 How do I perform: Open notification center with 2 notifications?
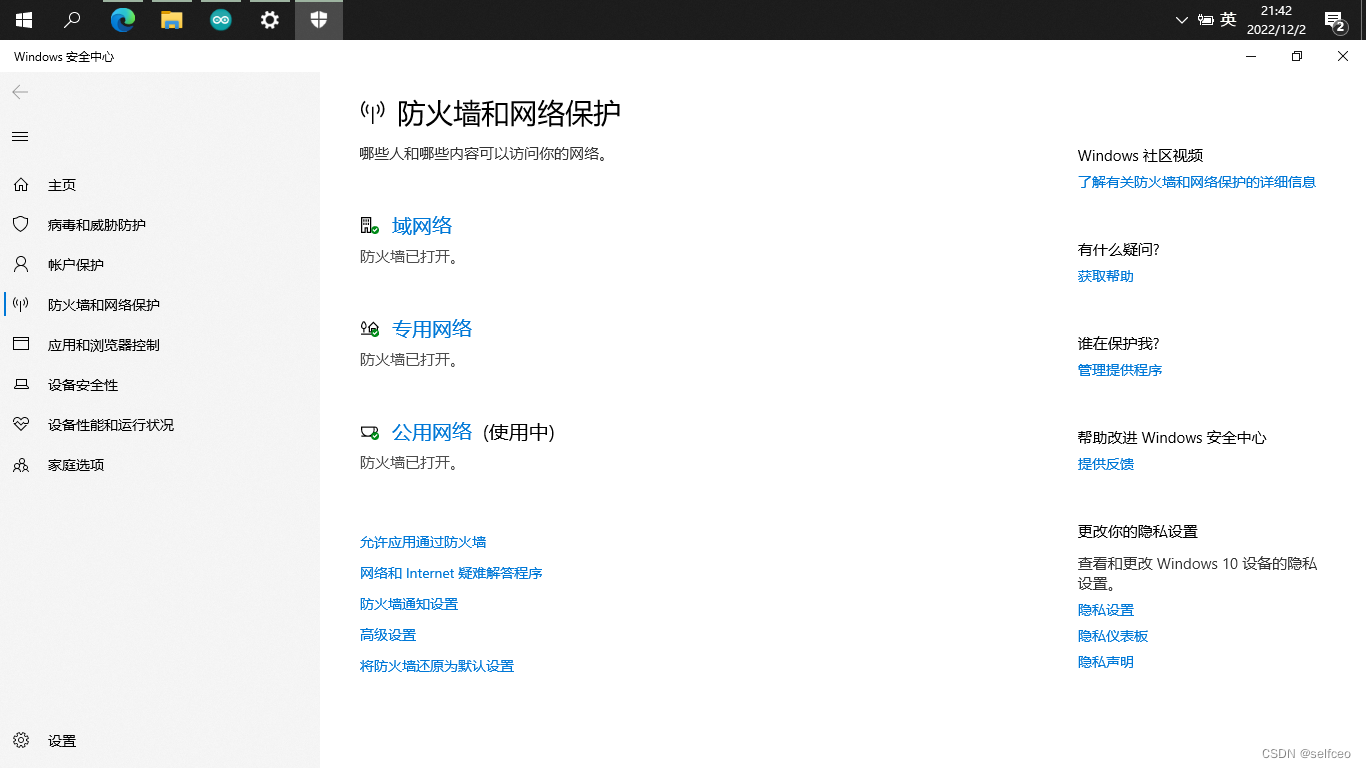[x=1334, y=20]
